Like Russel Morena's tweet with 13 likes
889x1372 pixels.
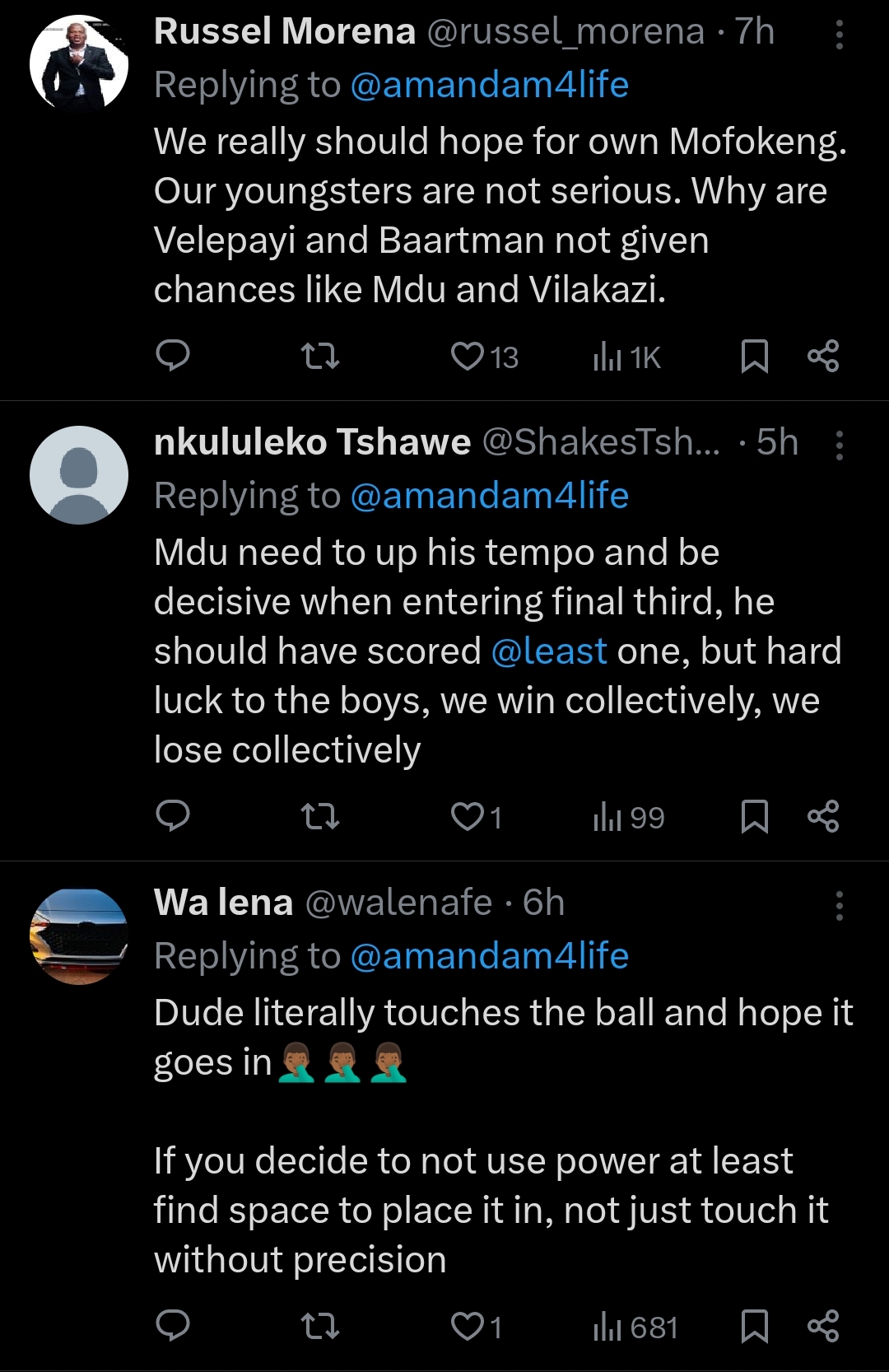tap(468, 356)
